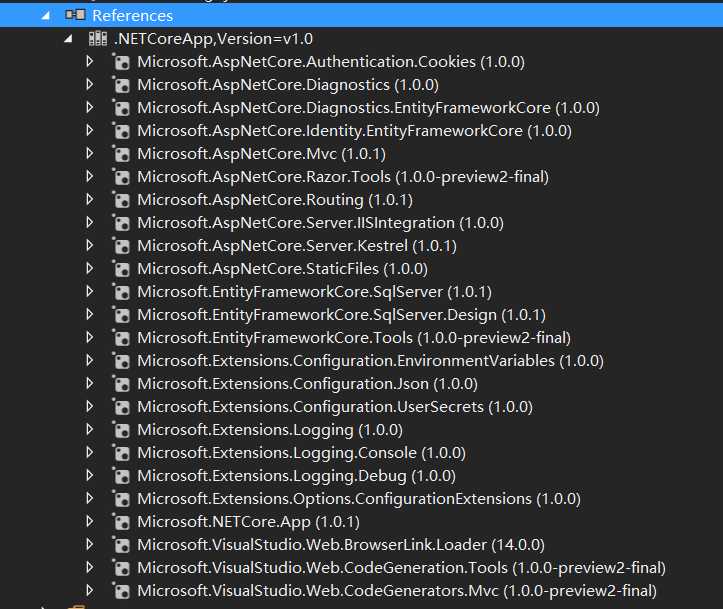This screenshot has width=723, height=609.
Task: Expand Microsoft.AspNetCore.StaticFiles package
Action: point(90,268)
